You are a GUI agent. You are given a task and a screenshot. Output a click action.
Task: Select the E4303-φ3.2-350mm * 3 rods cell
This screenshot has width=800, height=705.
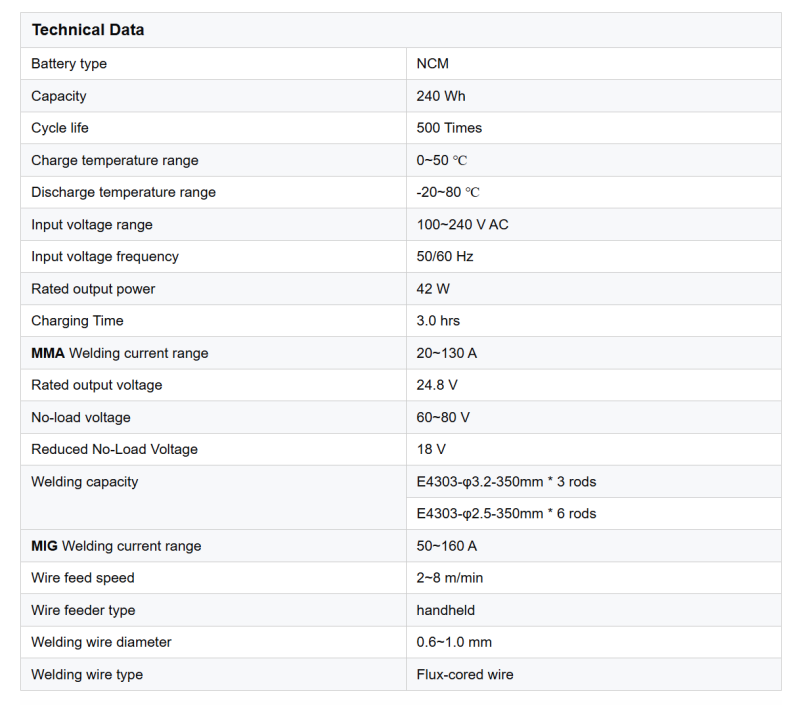click(x=506, y=482)
